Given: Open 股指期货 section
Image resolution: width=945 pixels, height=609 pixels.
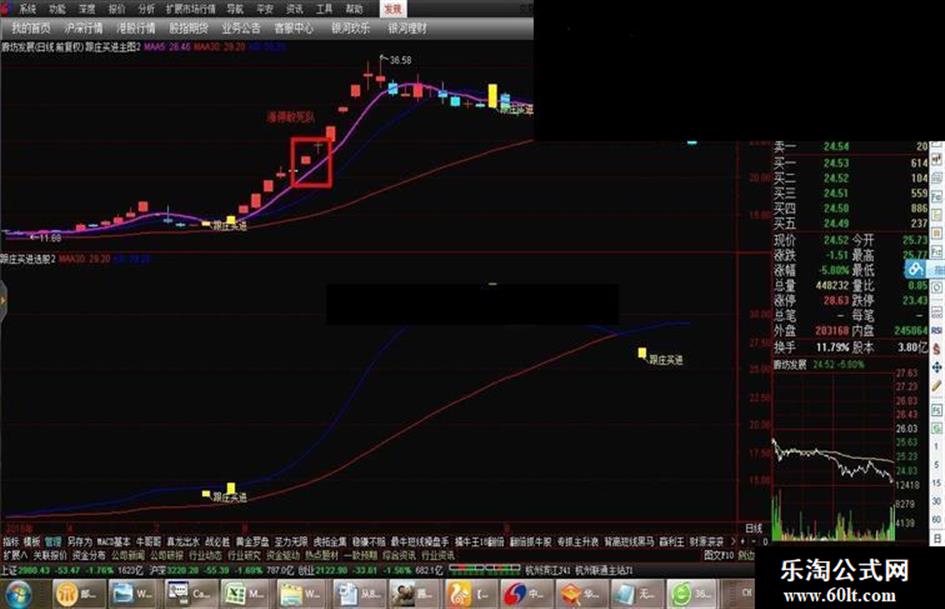Looking at the screenshot, I should pos(189,28).
